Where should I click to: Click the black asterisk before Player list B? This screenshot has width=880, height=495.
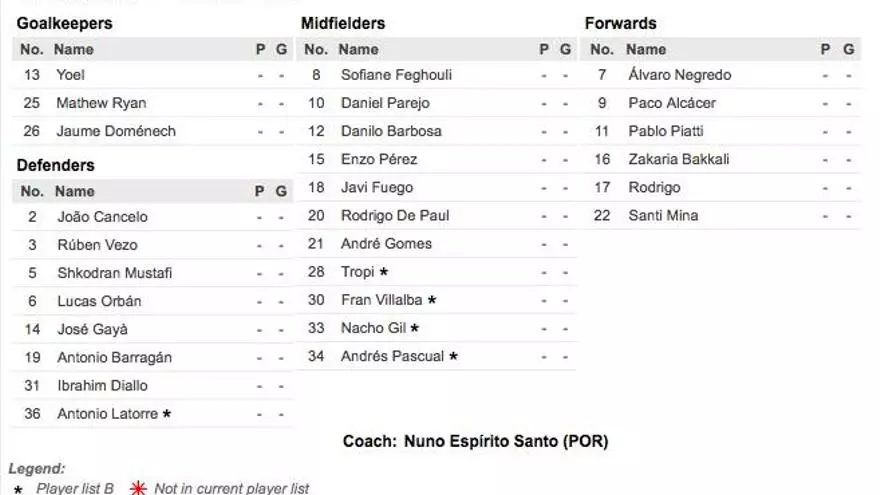pyautogui.click(x=18, y=490)
